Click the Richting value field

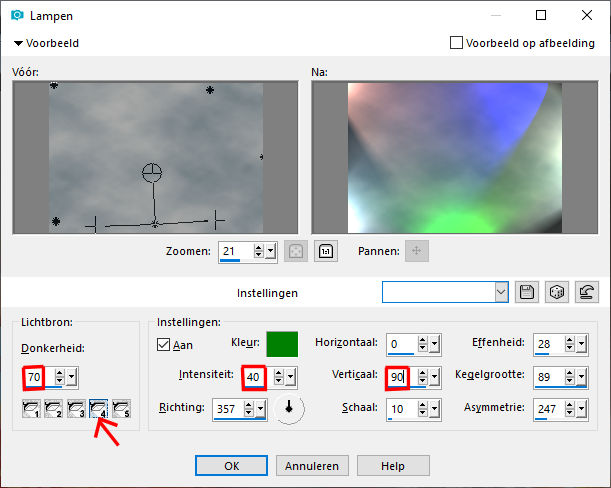point(228,408)
